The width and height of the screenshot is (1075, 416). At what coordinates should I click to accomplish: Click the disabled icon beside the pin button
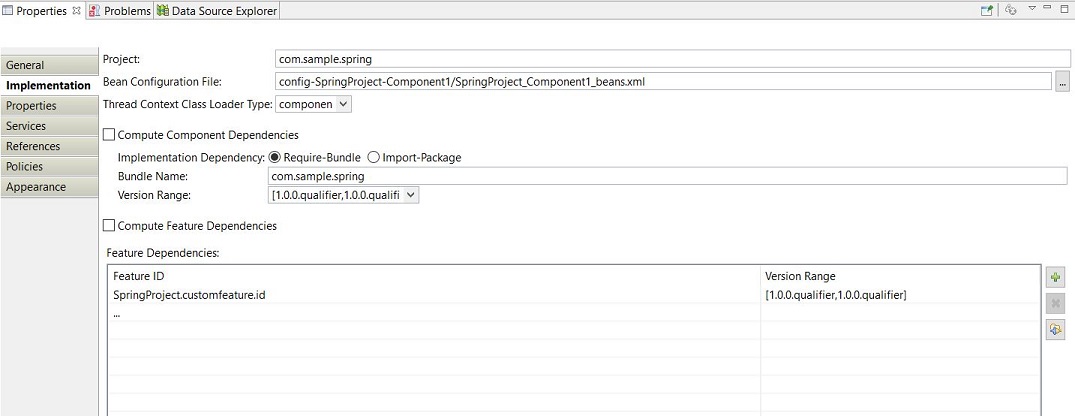[1011, 10]
